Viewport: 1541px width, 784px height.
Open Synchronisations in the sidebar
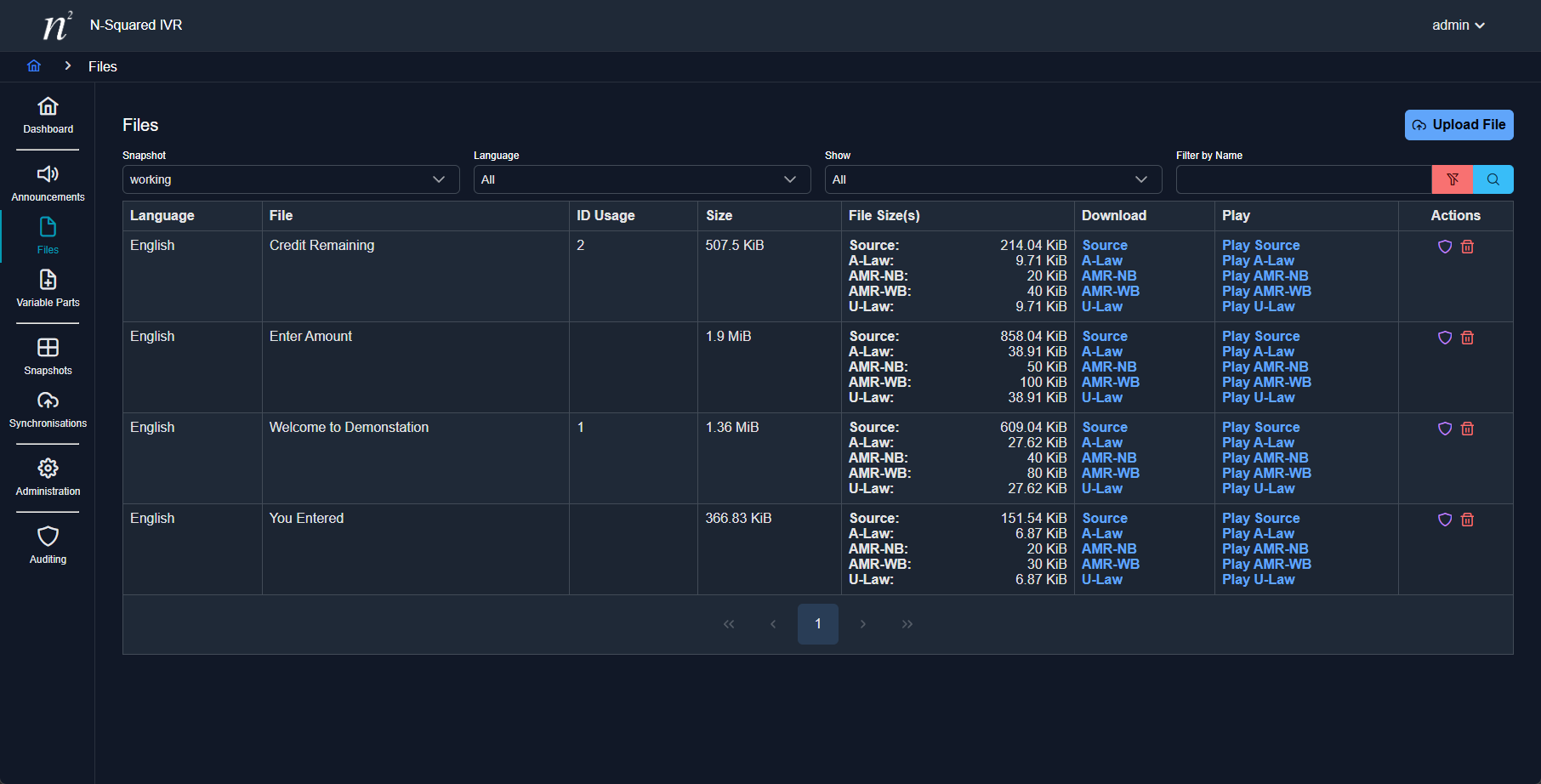coord(48,409)
